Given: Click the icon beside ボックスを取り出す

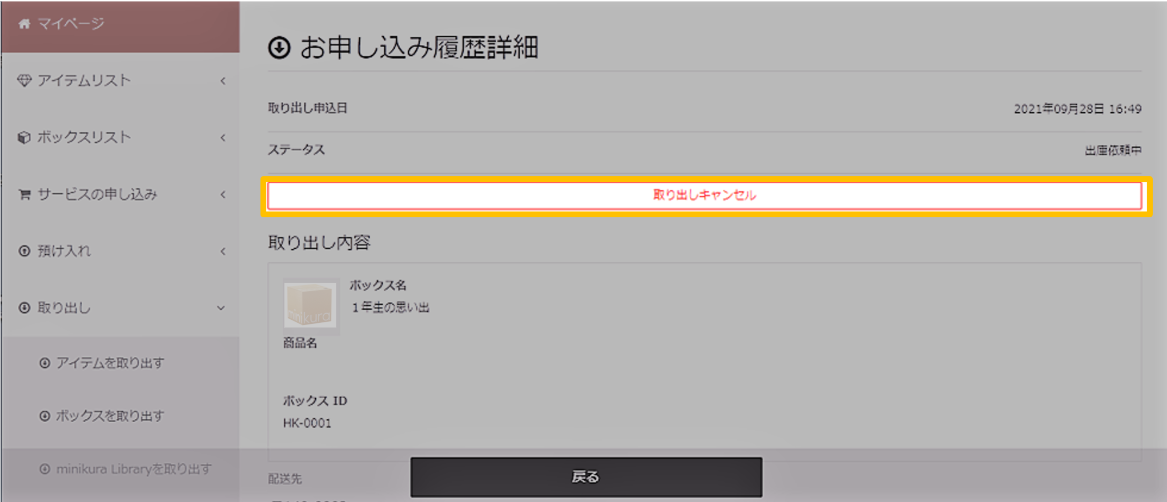Looking at the screenshot, I should tap(45, 416).
